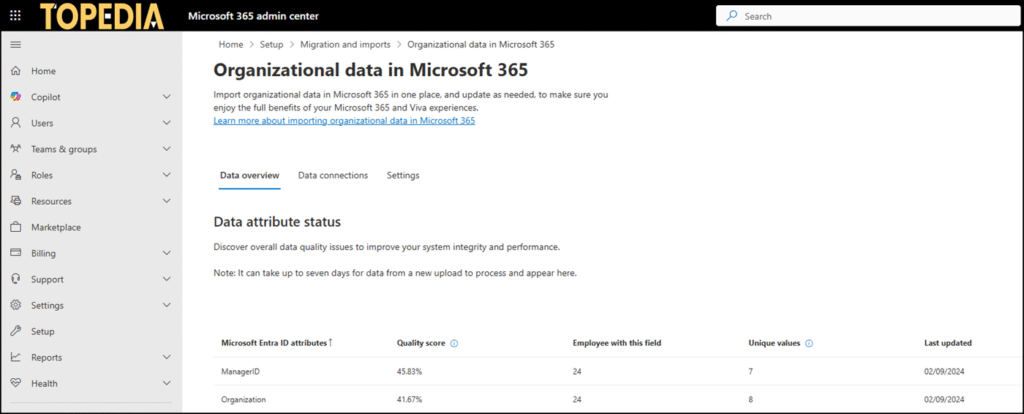Click unique values 8 in Organization row

pyautogui.click(x=750, y=399)
